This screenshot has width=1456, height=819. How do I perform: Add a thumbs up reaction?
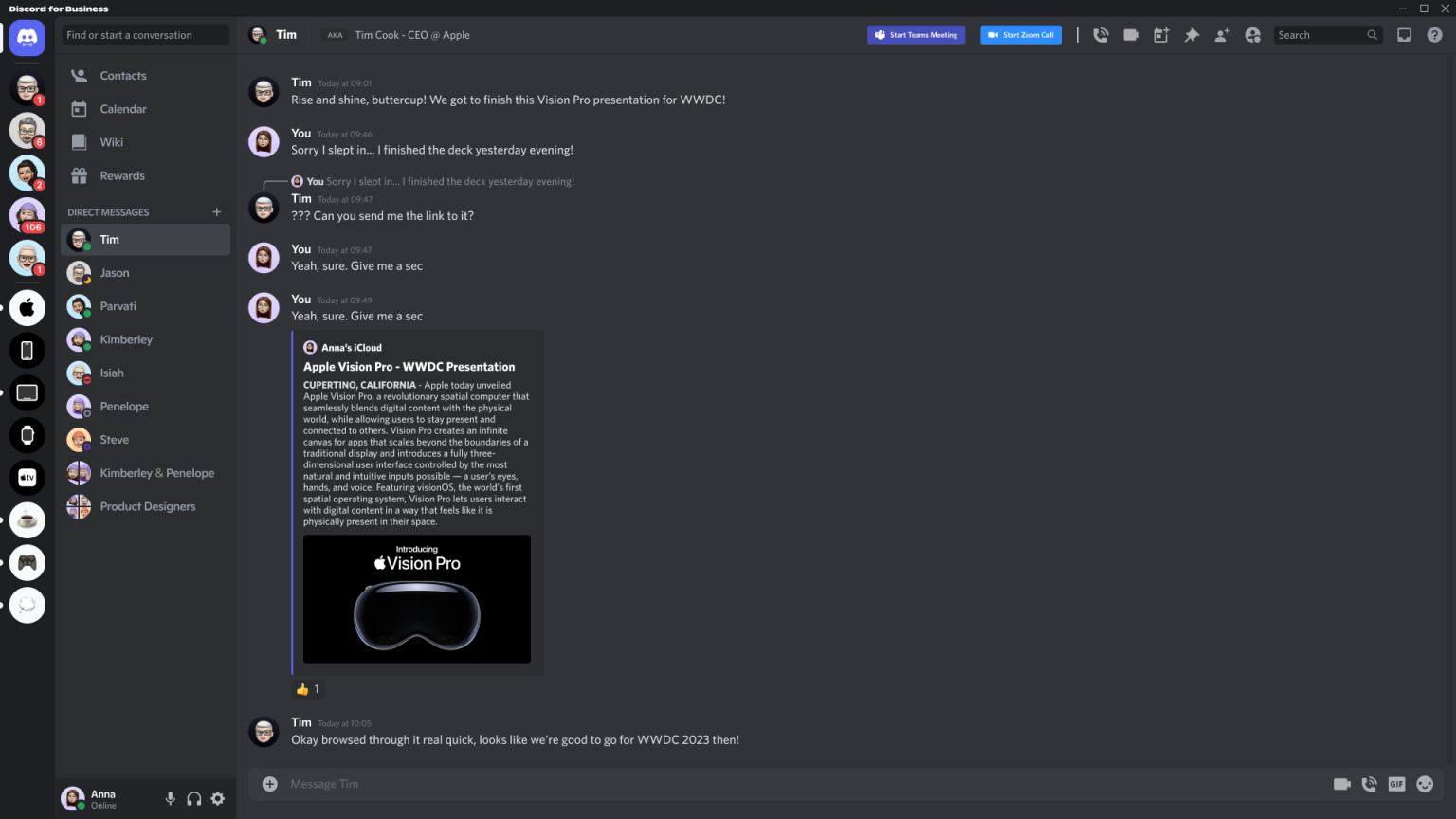click(x=308, y=689)
